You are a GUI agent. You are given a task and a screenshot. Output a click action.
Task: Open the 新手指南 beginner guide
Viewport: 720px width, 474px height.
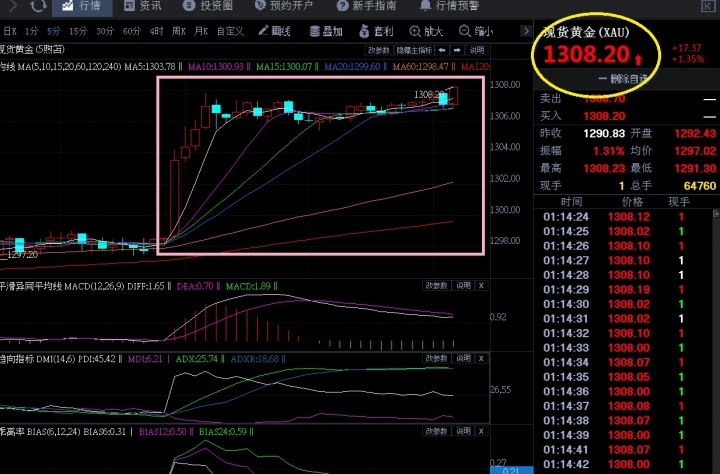365,6
